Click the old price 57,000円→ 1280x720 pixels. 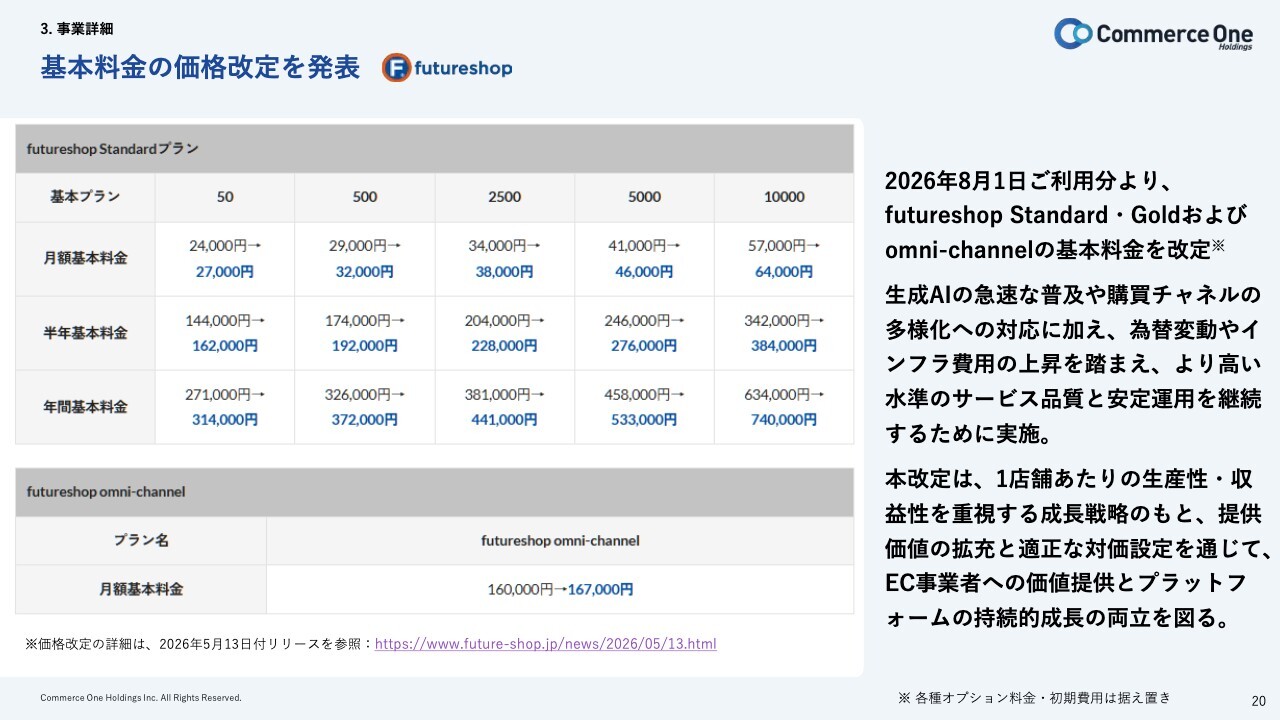(784, 245)
